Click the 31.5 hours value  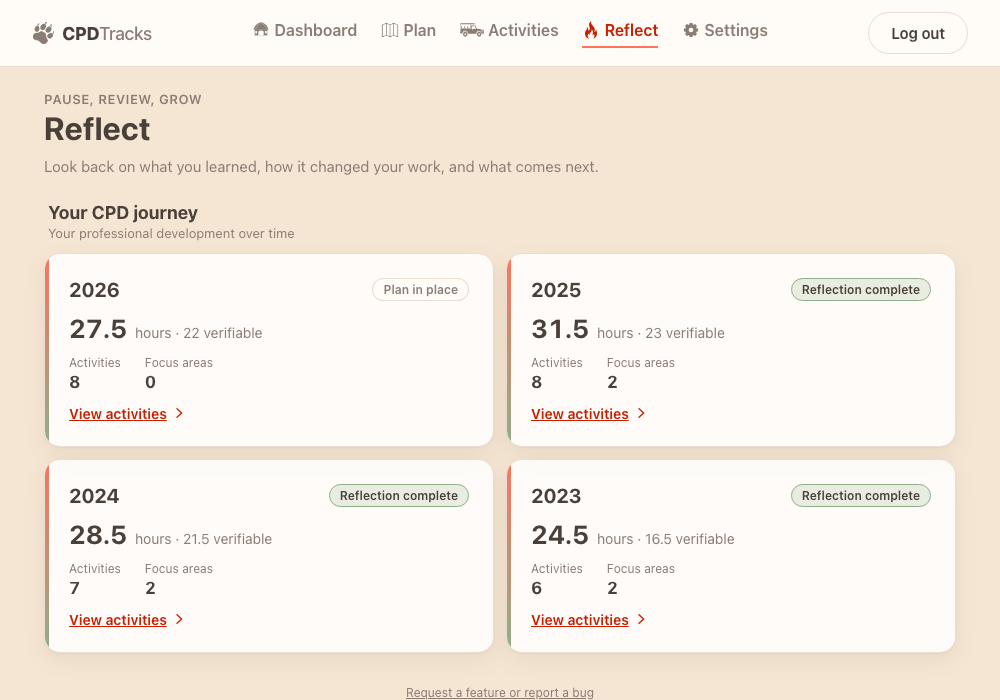(x=560, y=330)
